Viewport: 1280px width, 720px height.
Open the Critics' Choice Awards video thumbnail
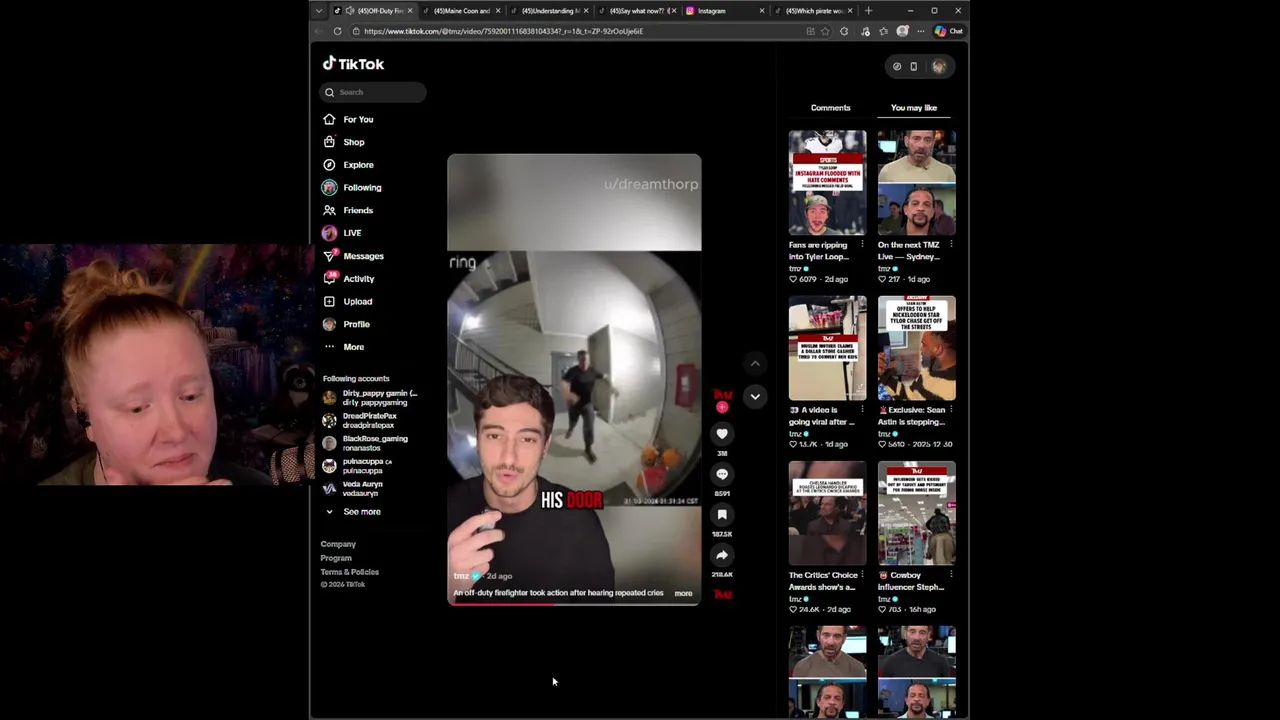pyautogui.click(x=827, y=513)
